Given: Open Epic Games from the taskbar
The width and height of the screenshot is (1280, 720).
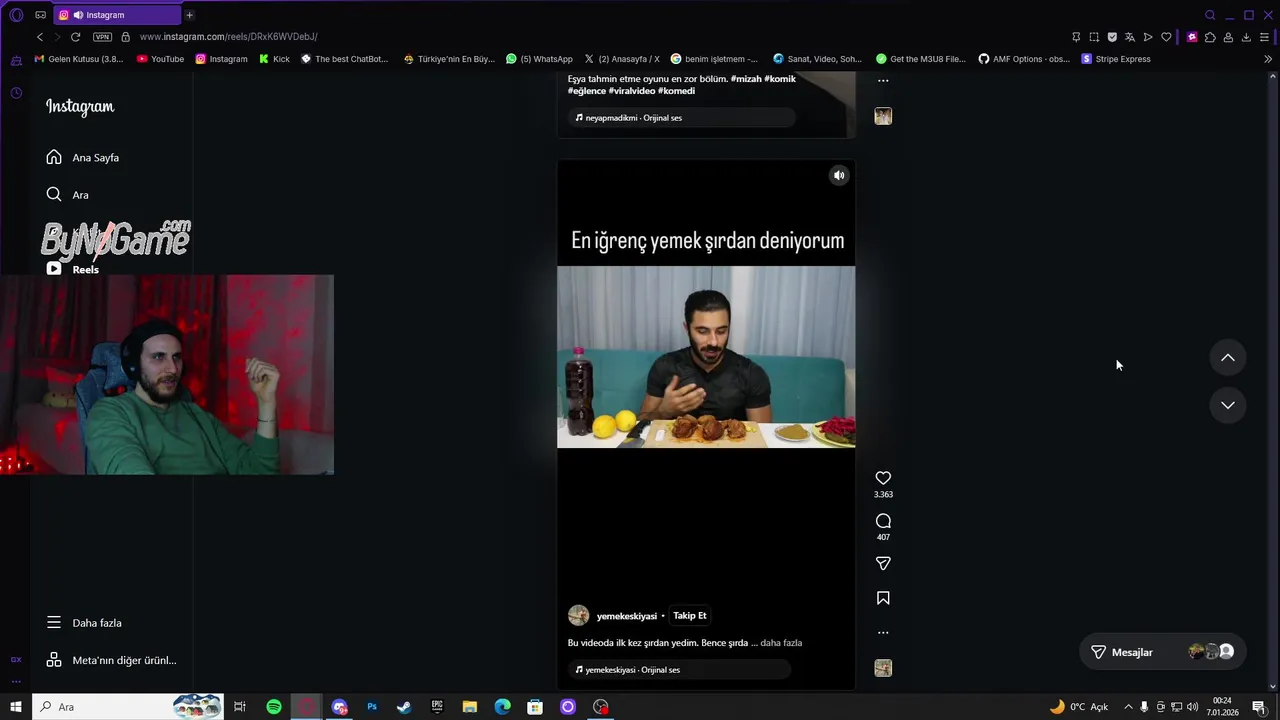Looking at the screenshot, I should 437,707.
